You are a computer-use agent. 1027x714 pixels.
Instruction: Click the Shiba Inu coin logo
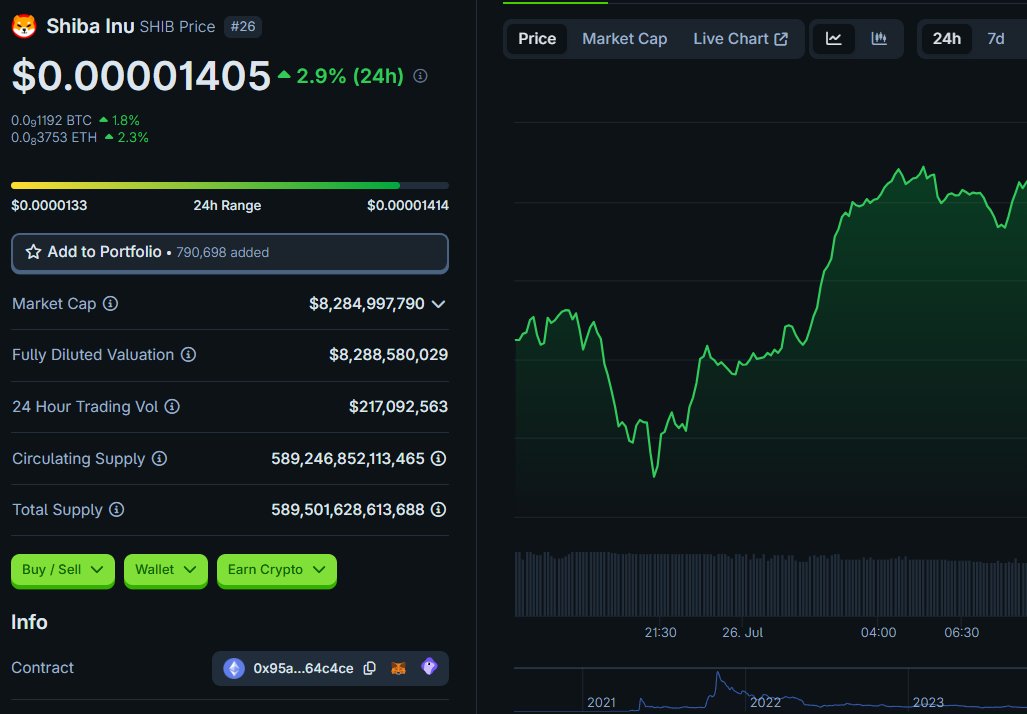[x=24, y=26]
